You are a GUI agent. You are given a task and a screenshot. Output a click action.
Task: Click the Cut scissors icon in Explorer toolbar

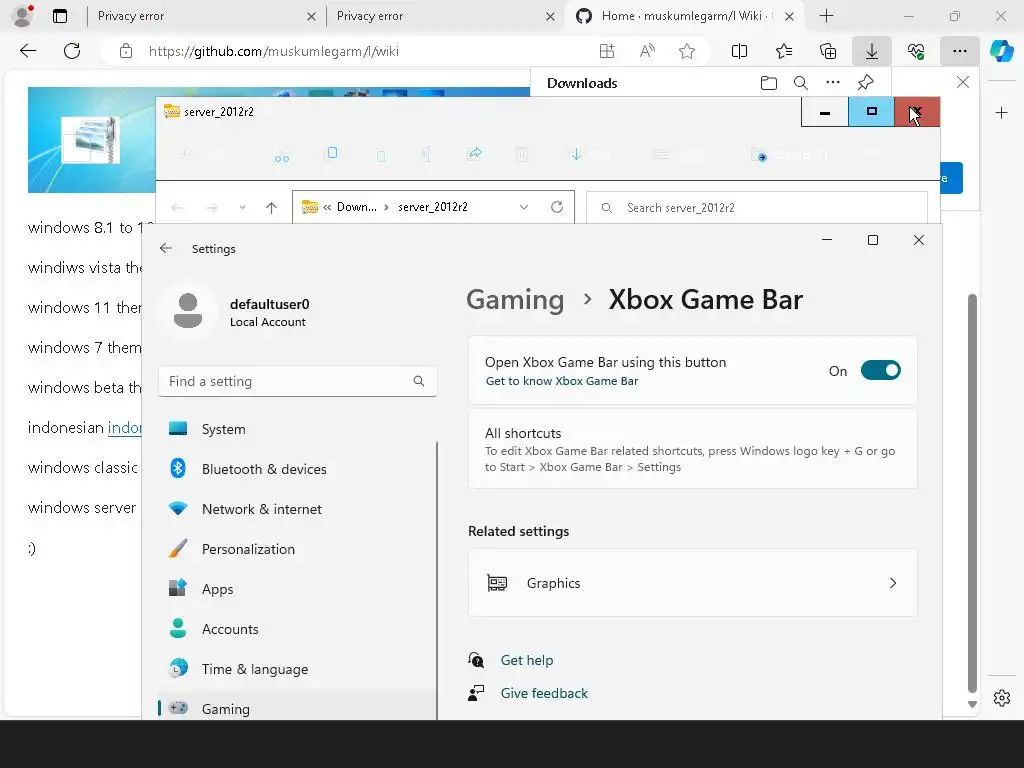pyautogui.click(x=281, y=155)
